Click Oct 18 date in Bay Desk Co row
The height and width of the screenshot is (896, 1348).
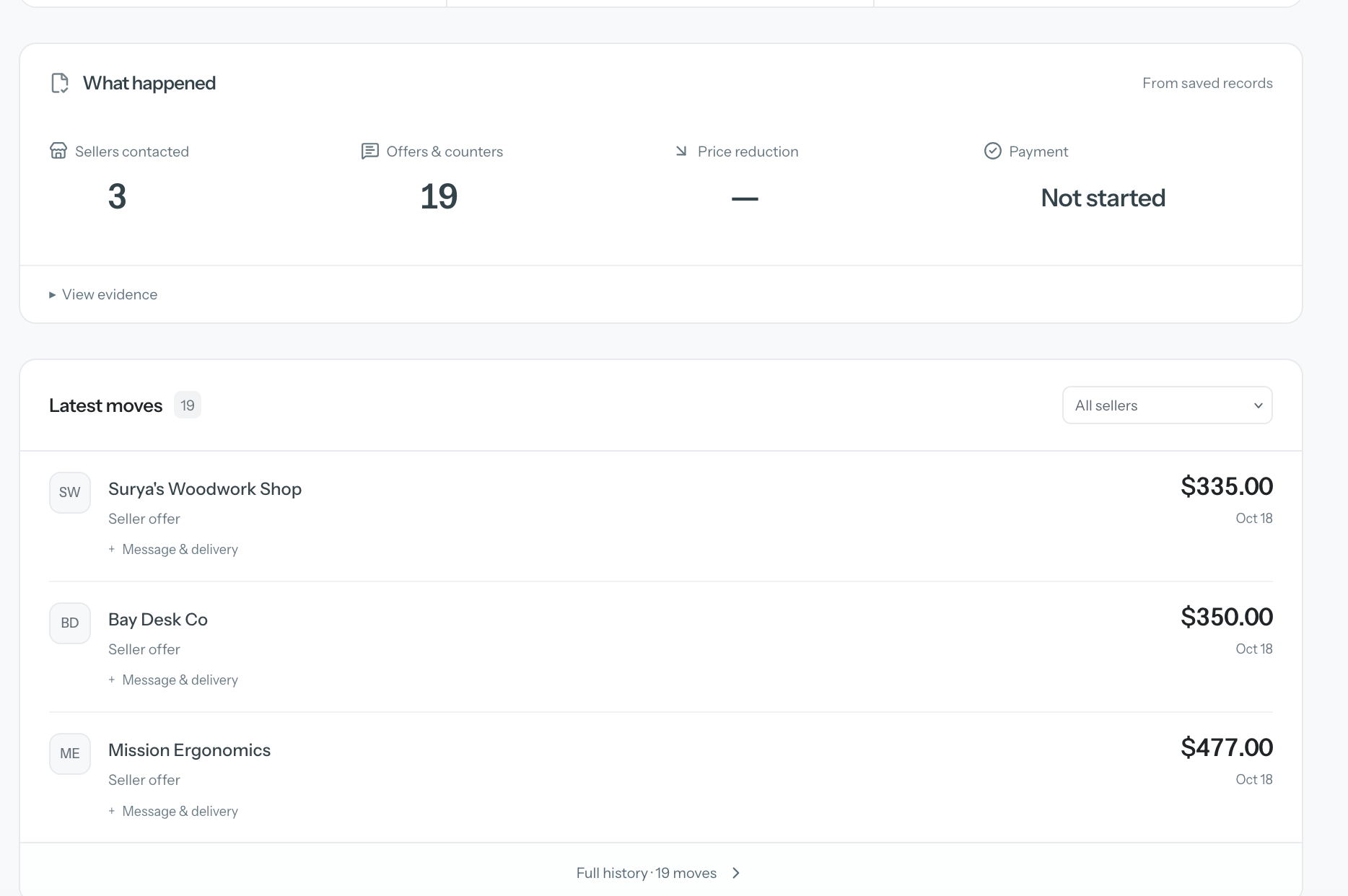click(1254, 649)
